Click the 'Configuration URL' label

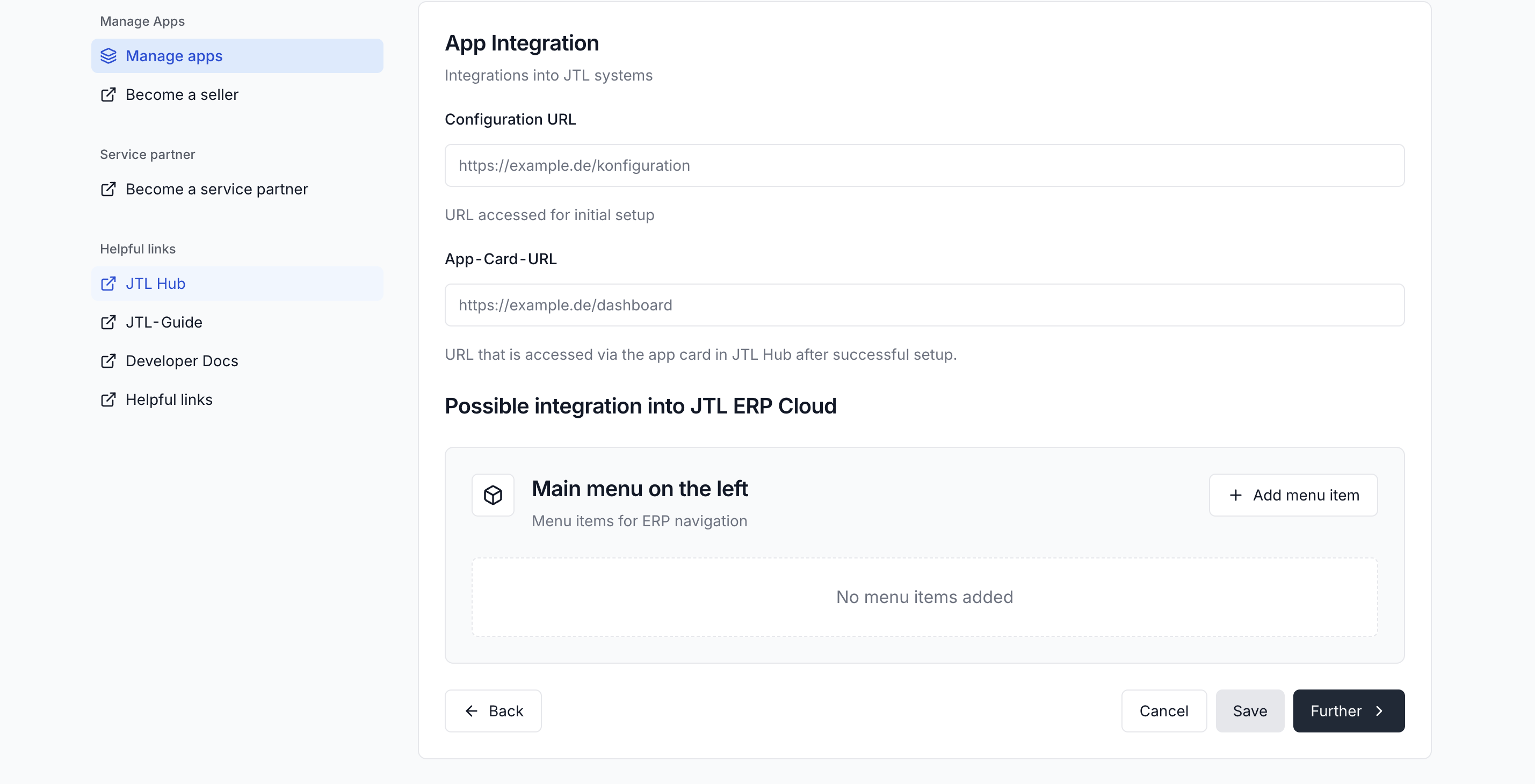(510, 120)
